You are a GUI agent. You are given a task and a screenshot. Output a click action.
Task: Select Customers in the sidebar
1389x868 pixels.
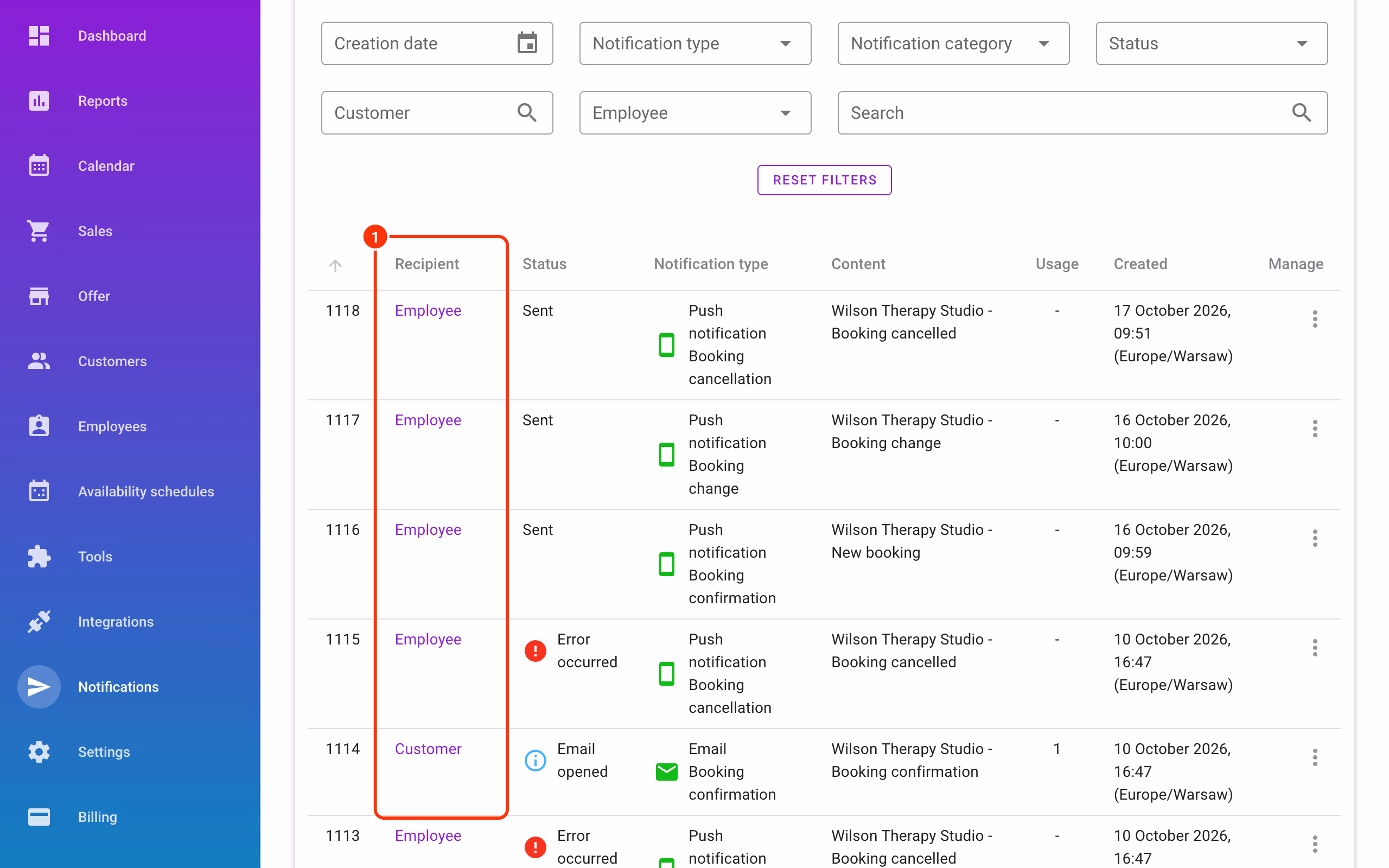coord(112,361)
